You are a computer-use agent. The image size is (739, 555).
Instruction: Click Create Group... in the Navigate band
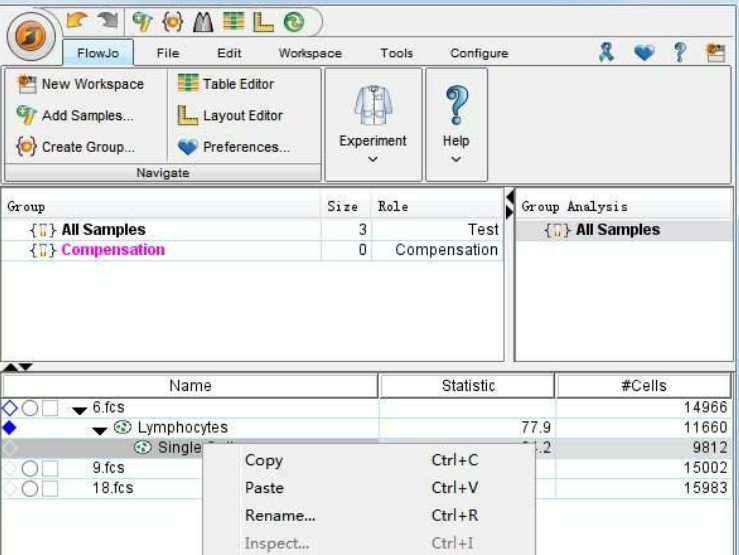(x=75, y=147)
